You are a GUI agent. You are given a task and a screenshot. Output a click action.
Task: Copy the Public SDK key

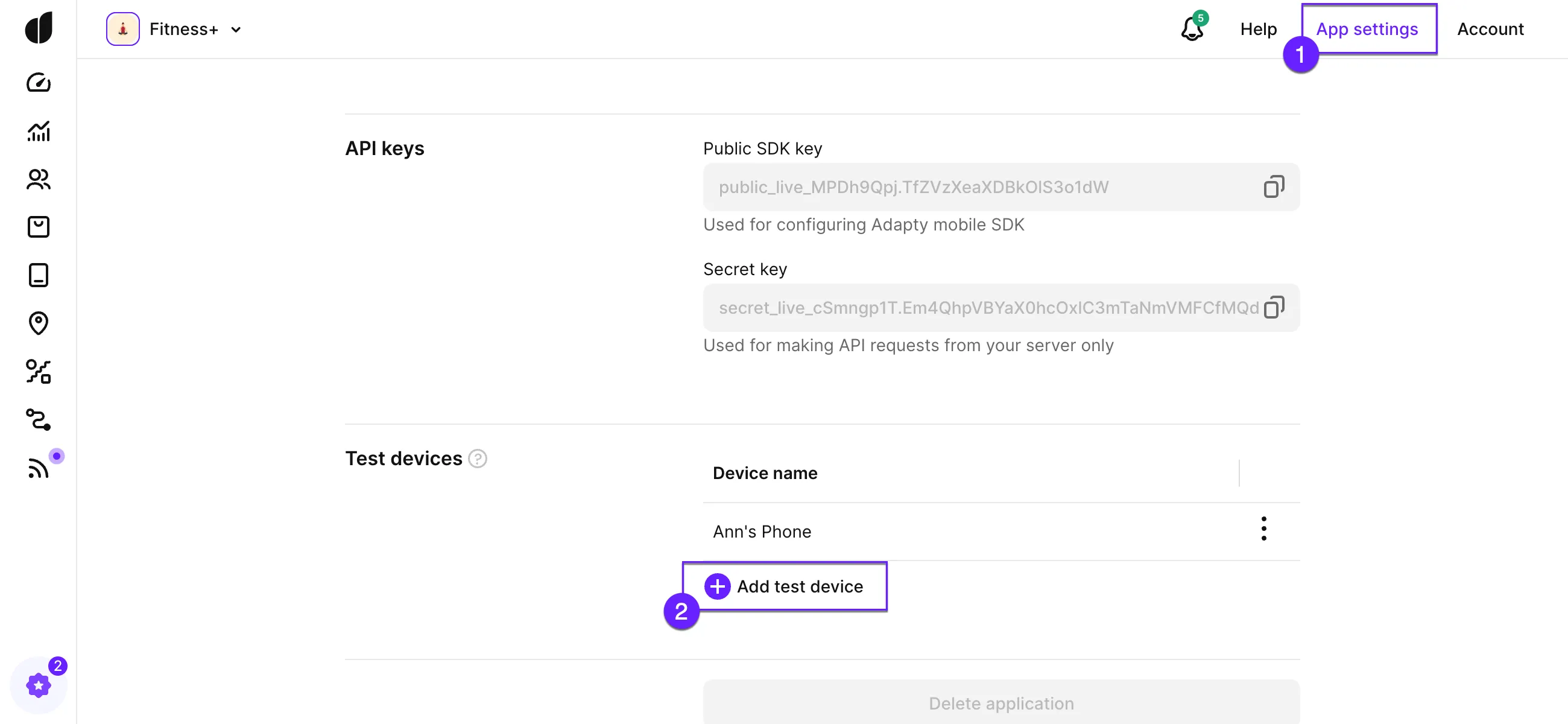[1273, 187]
